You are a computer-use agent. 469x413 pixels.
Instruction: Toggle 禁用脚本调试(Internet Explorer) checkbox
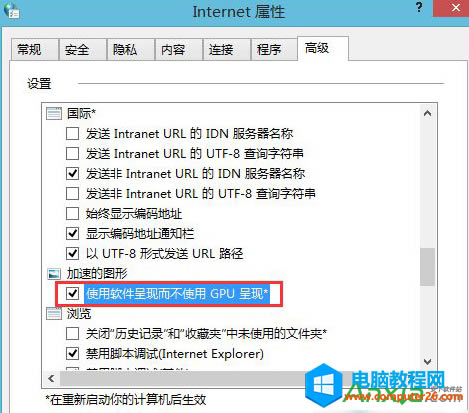point(73,354)
